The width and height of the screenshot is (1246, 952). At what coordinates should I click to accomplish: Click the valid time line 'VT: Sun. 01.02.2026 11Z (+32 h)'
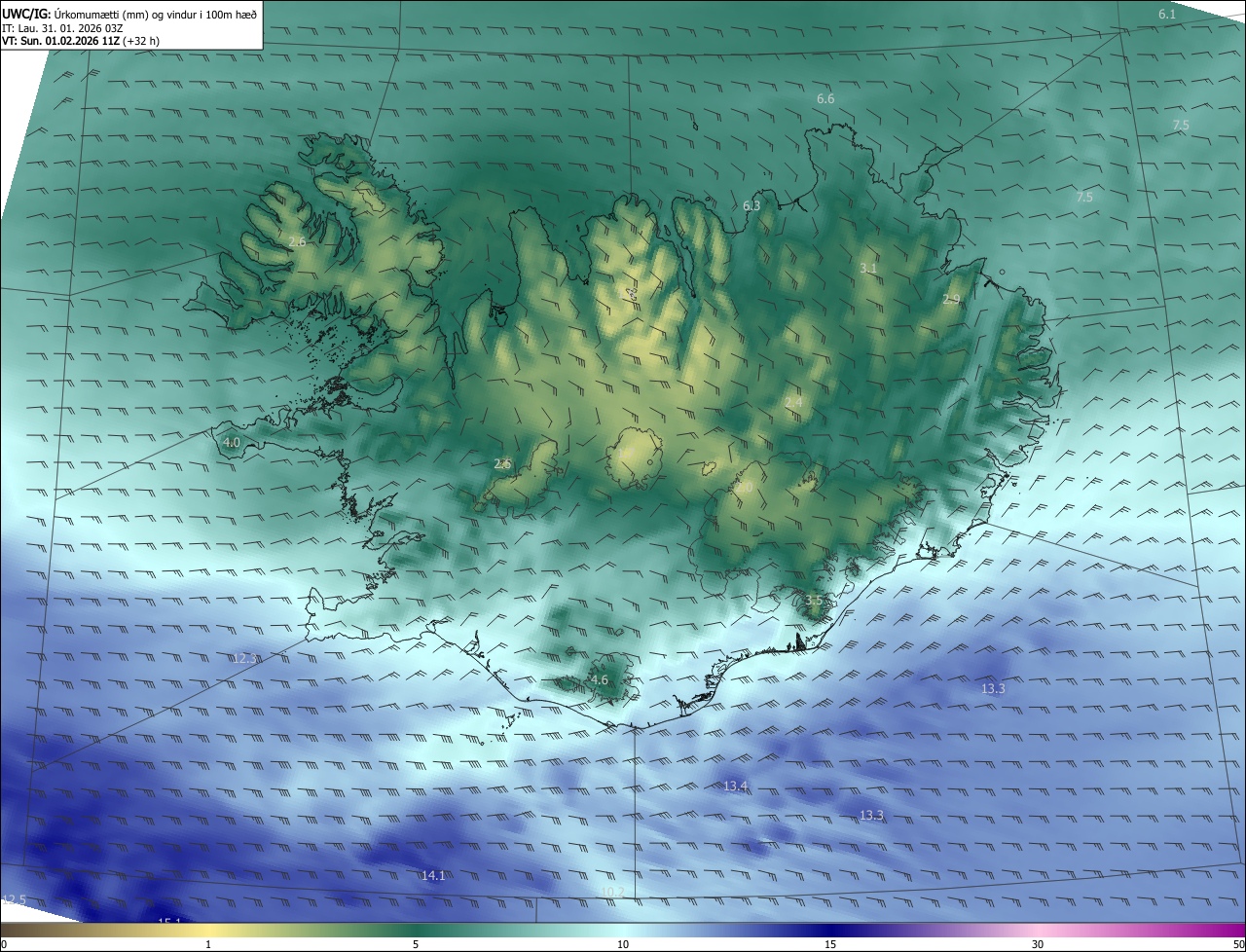click(x=81, y=41)
